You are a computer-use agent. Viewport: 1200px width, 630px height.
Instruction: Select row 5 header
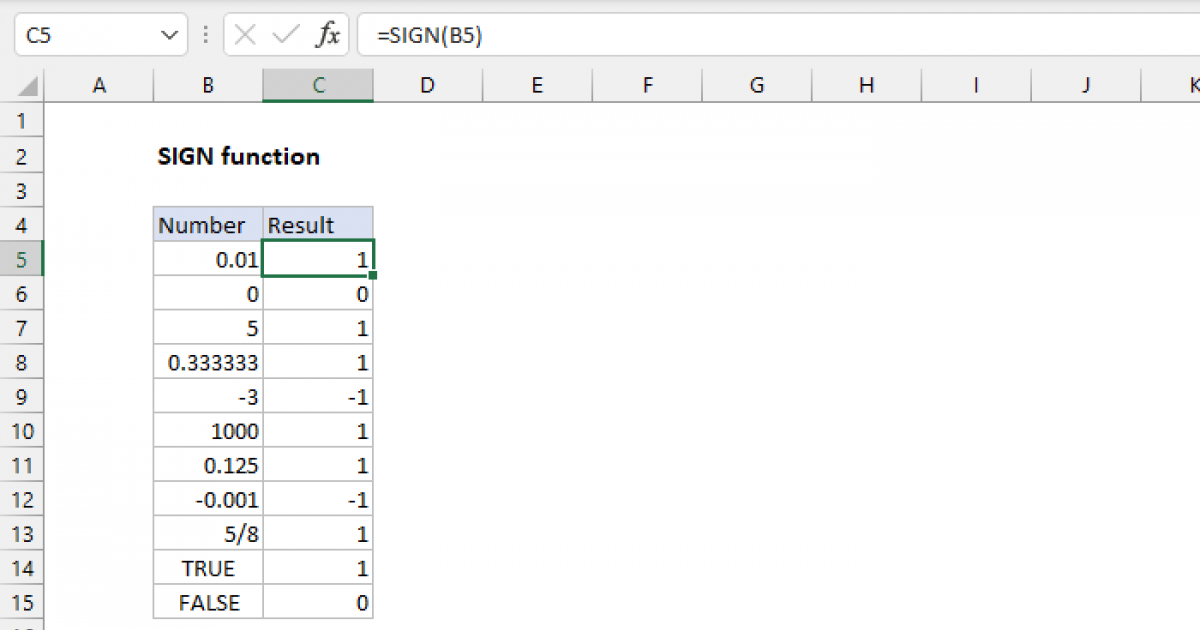(x=22, y=260)
